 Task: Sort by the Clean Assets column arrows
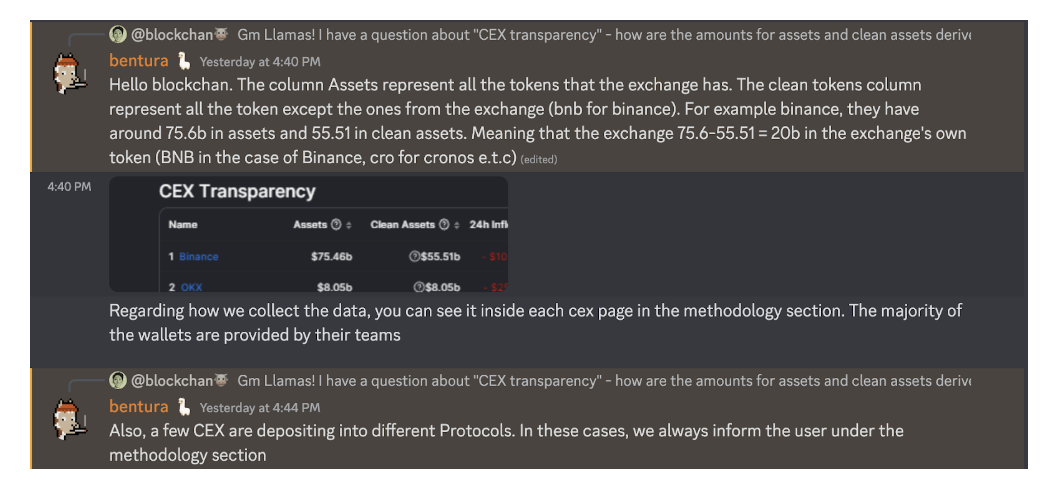click(457, 225)
